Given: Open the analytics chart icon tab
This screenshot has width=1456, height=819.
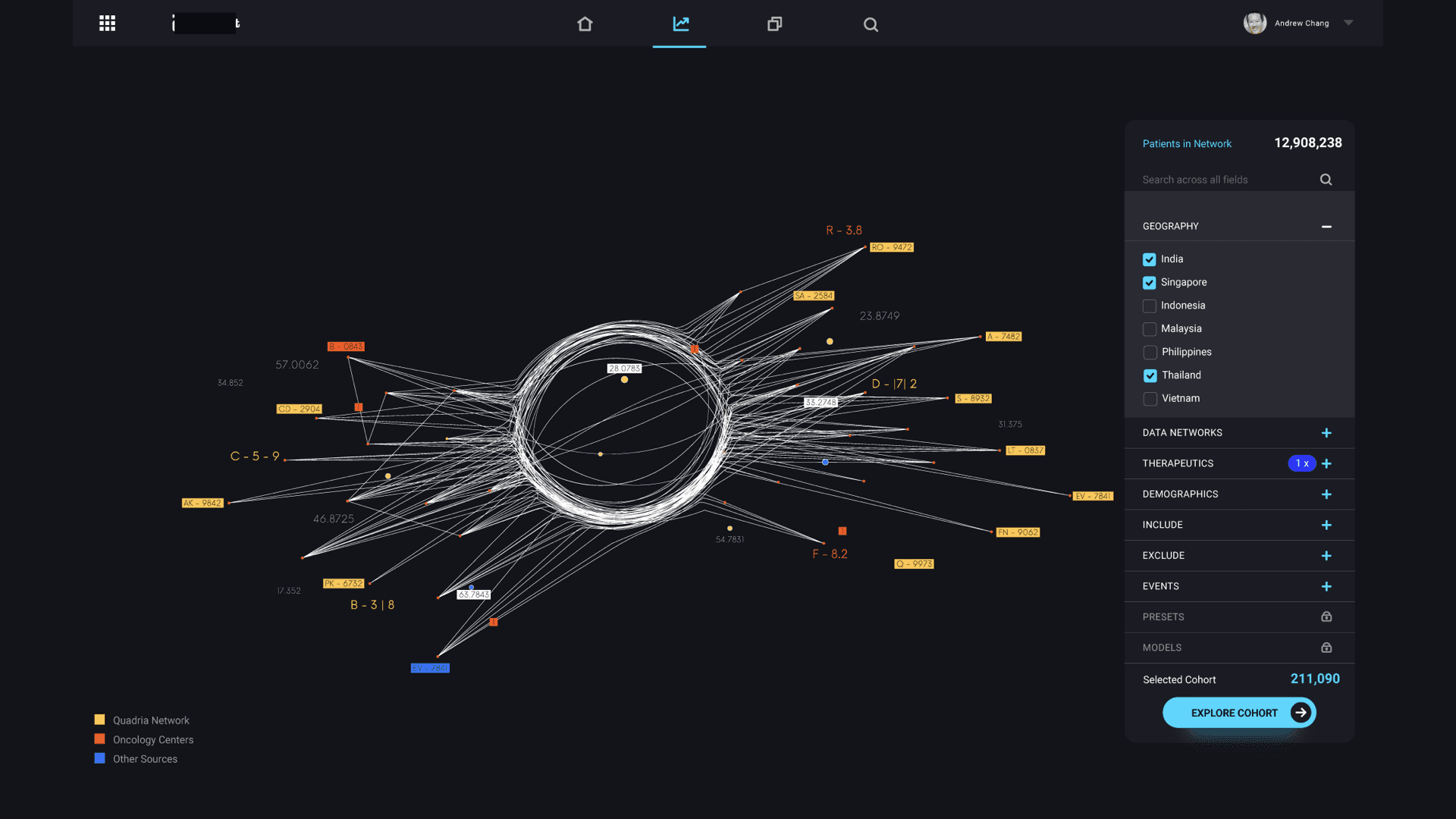Looking at the screenshot, I should tap(680, 24).
